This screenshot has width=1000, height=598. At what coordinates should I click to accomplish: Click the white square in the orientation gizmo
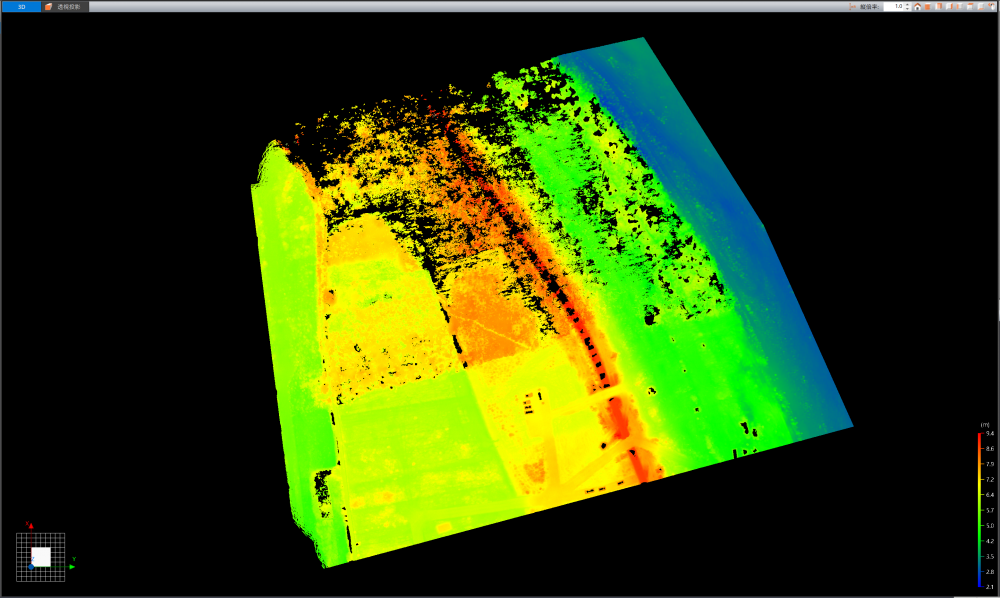[x=41, y=557]
